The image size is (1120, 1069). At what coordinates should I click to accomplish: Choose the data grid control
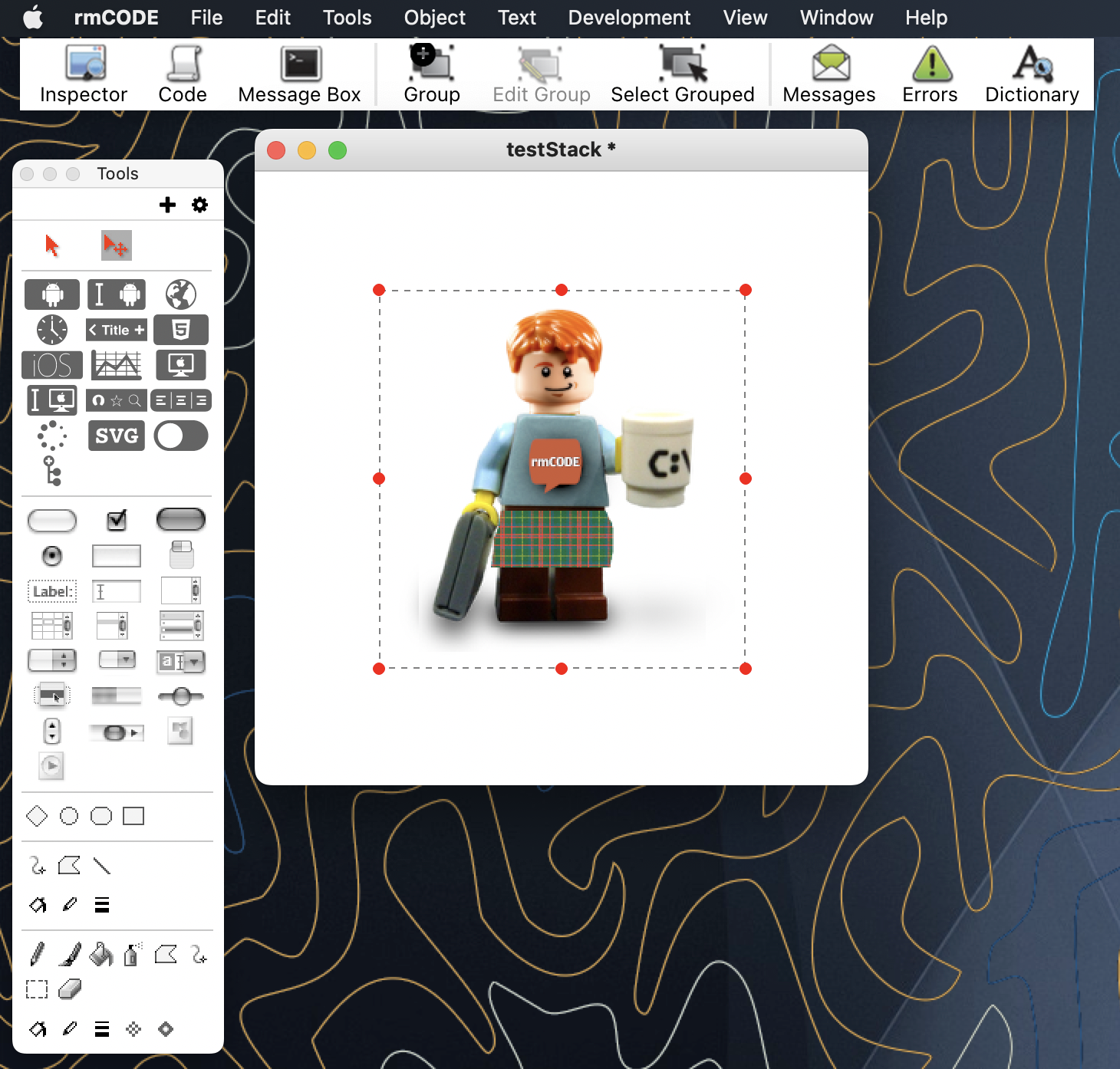pos(181,626)
